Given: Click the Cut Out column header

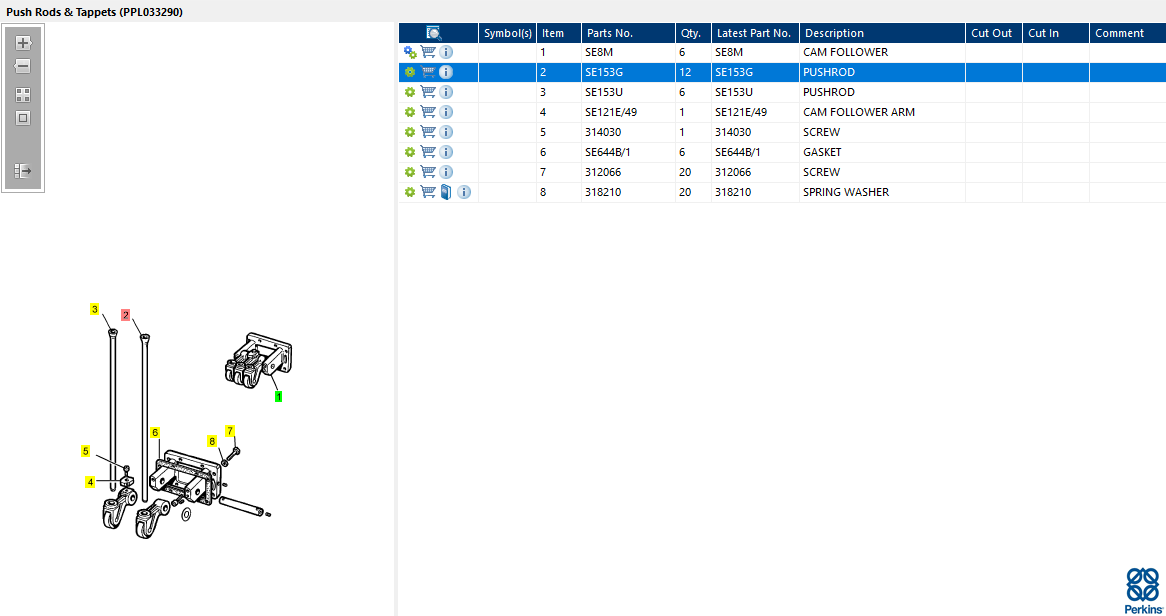Looking at the screenshot, I should (993, 33).
